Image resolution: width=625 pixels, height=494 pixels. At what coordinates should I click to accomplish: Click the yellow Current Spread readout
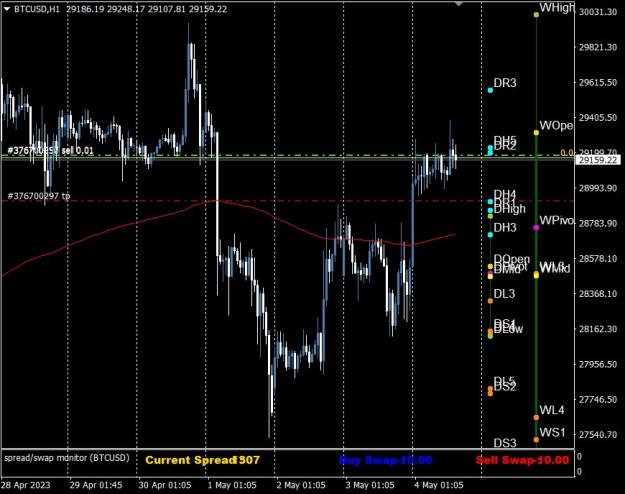tap(202, 460)
